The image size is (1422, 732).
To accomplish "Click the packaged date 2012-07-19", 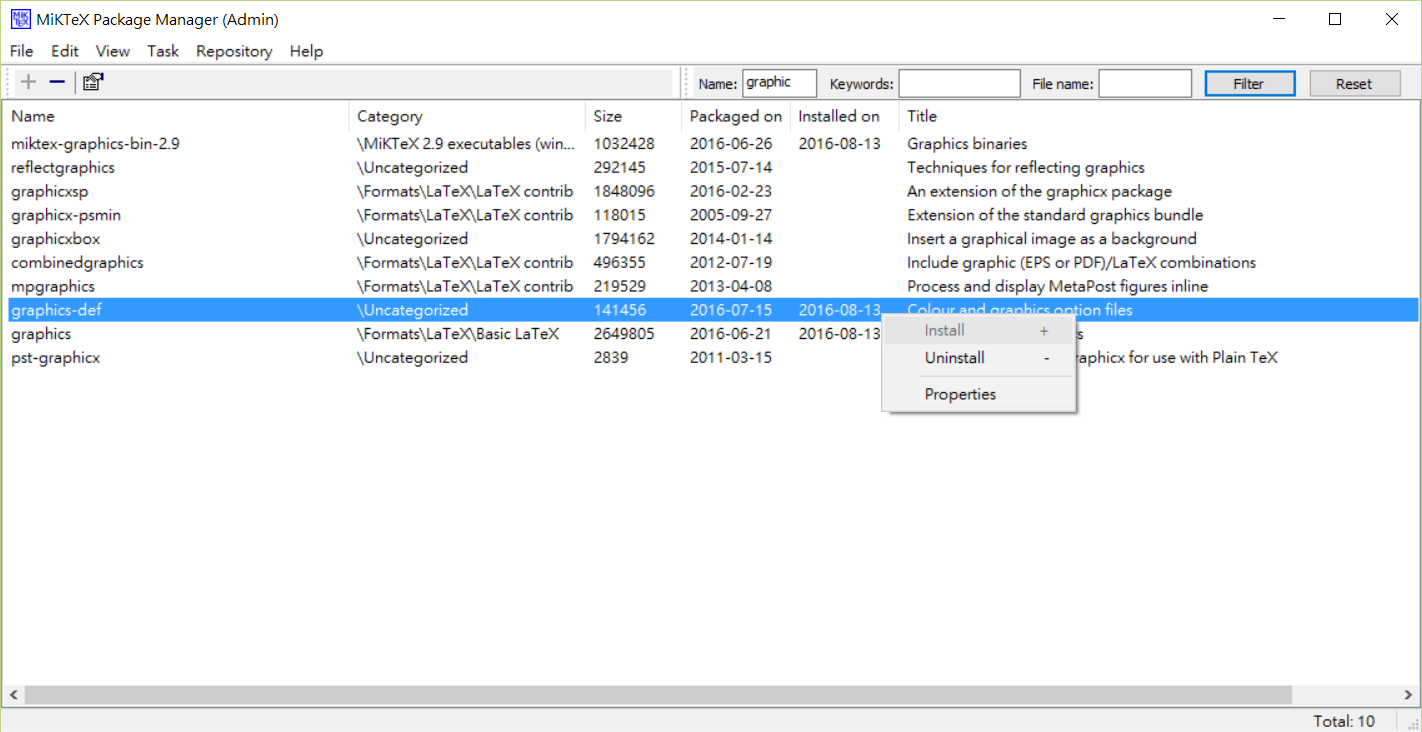I will [731, 263].
